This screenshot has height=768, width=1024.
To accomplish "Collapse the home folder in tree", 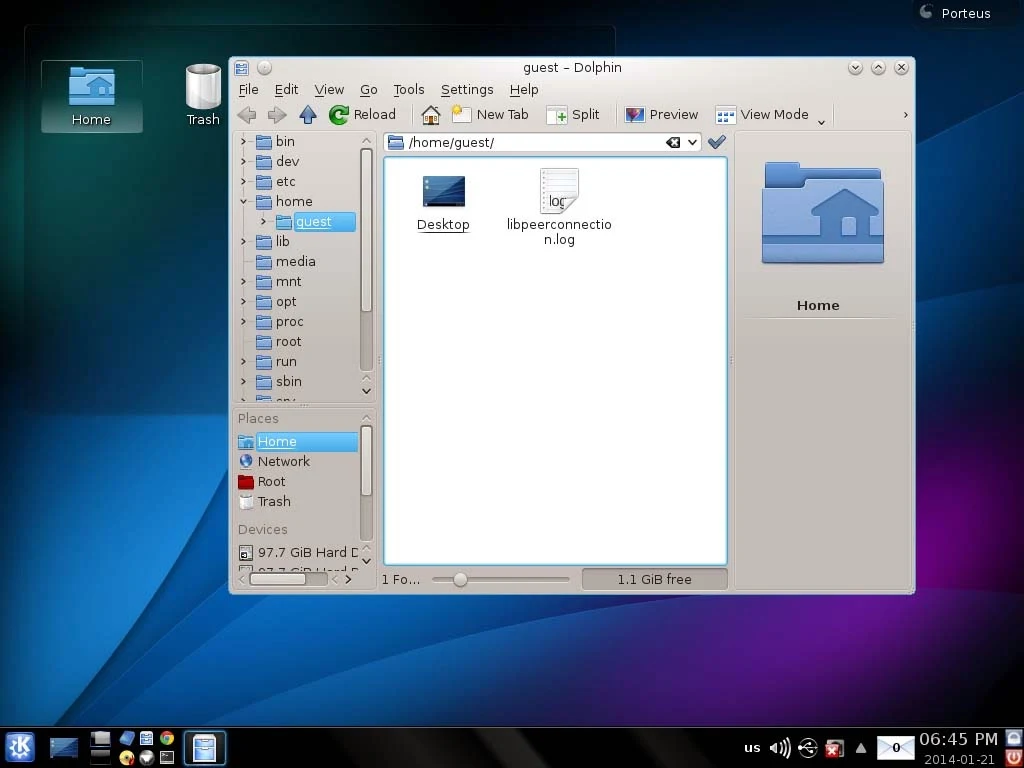I will coord(243,201).
